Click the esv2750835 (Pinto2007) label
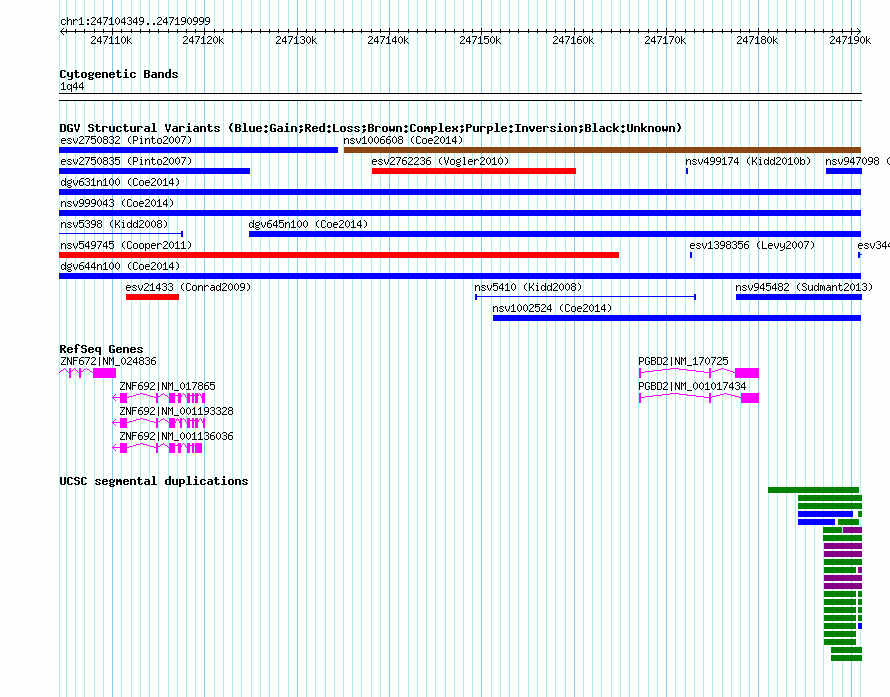Viewport: 890px width, 697px height. [x=126, y=161]
